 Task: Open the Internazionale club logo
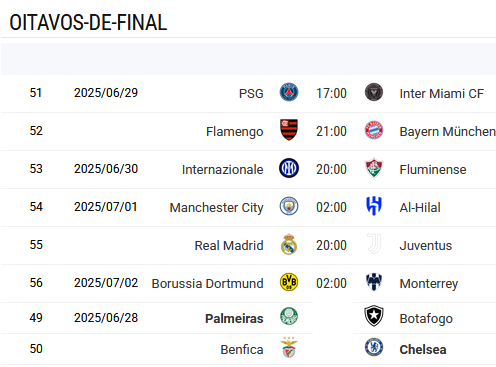289,168
